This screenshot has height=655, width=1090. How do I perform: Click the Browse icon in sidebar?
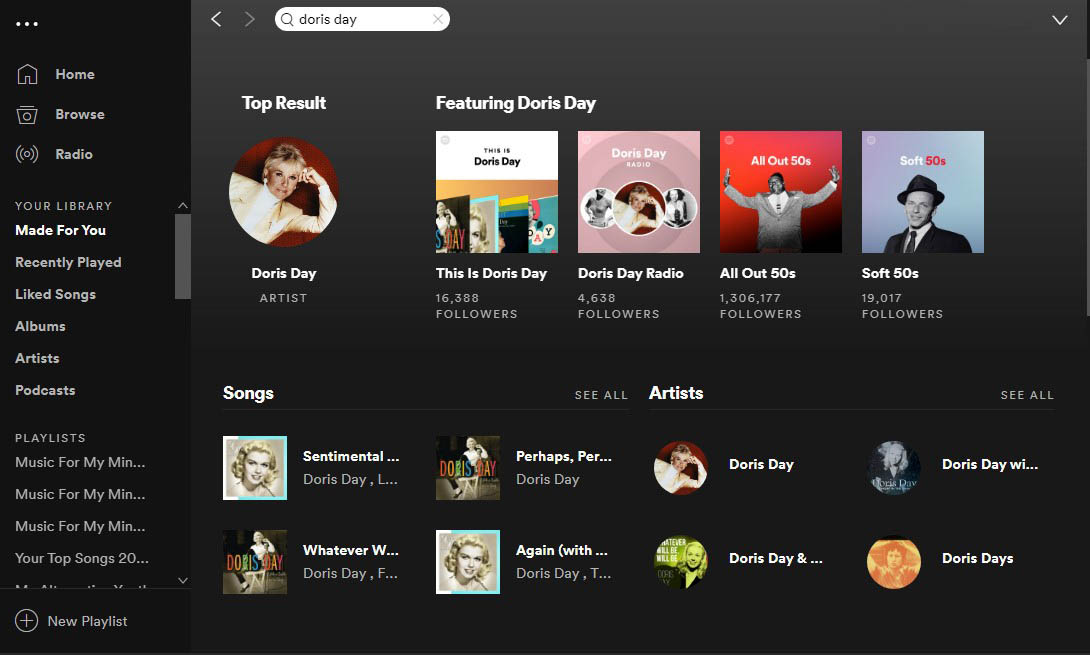pyautogui.click(x=27, y=114)
